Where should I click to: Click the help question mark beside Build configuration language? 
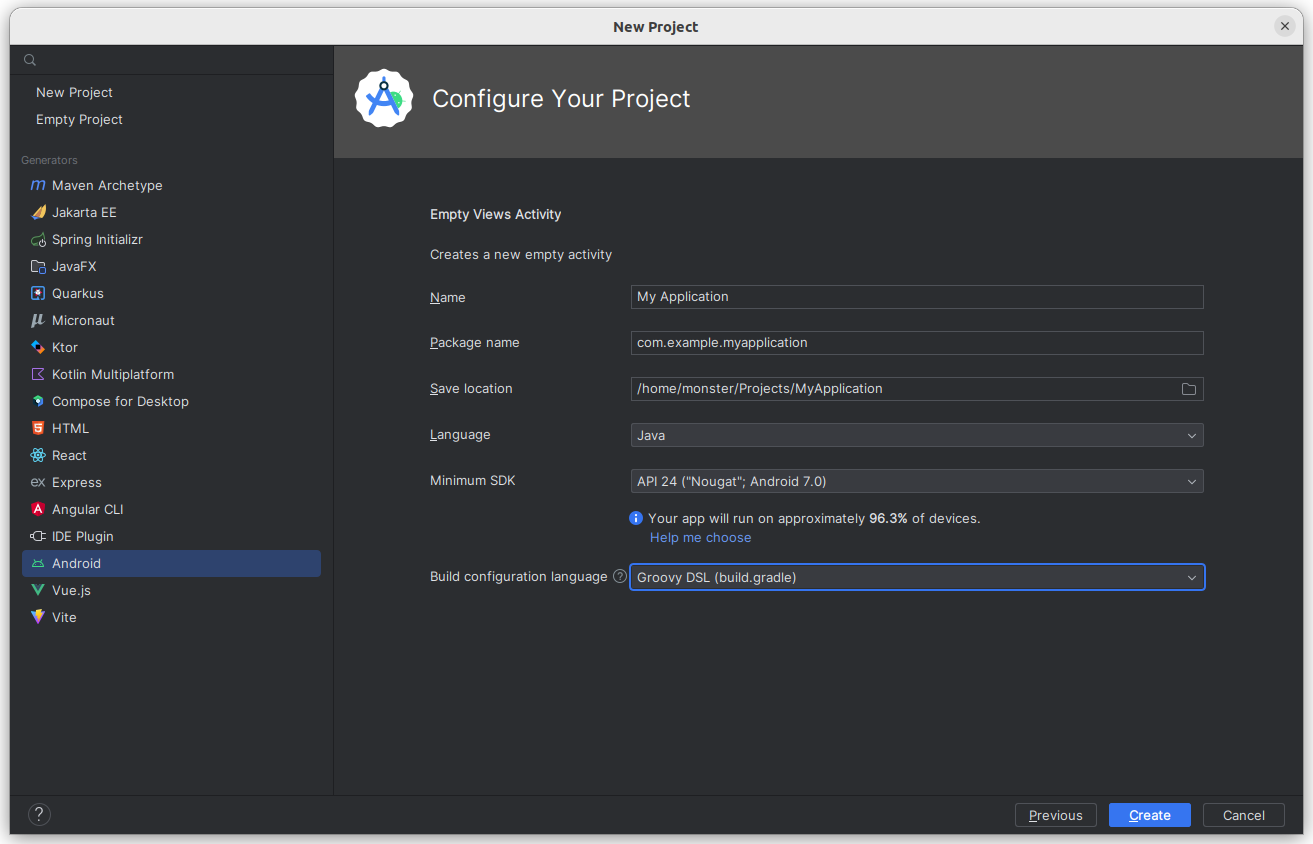(620, 576)
